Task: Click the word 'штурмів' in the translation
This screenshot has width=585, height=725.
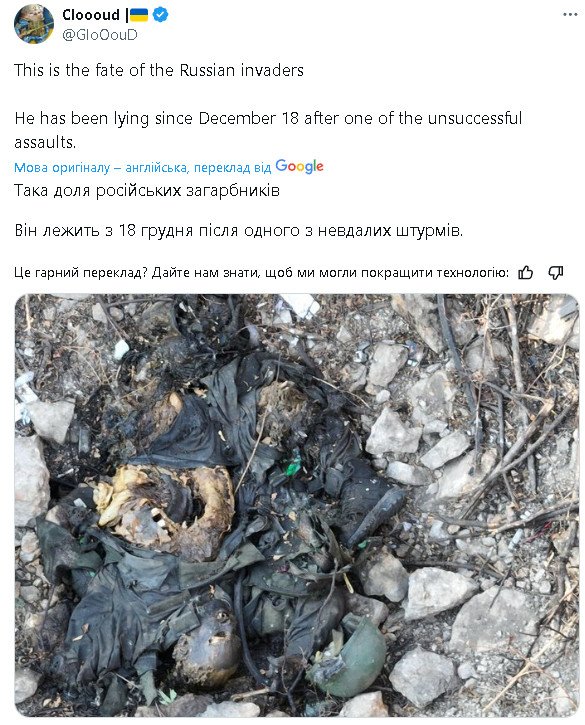Action: coord(426,230)
